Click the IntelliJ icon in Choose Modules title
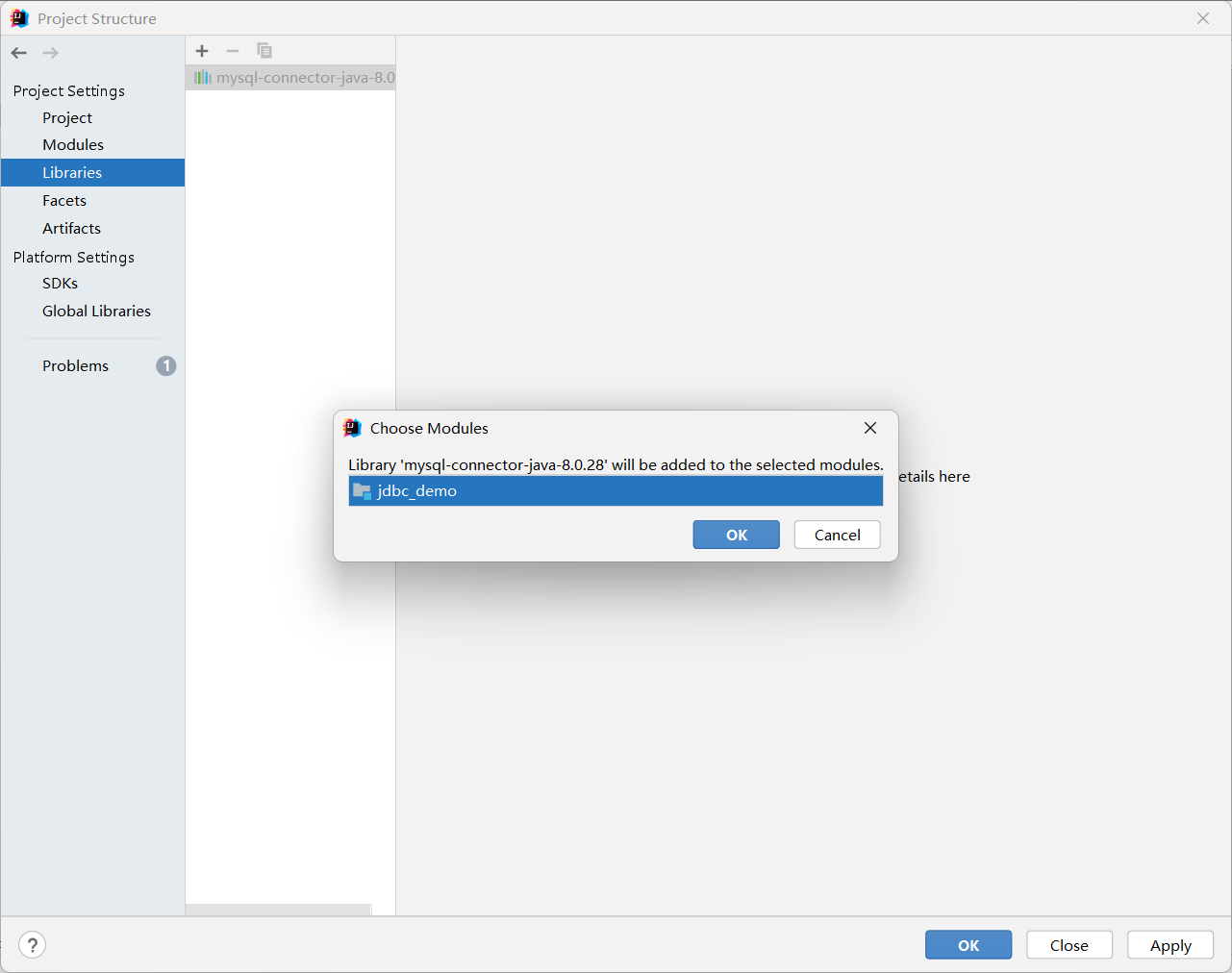Screen dimensions: 1232x973 [352, 428]
